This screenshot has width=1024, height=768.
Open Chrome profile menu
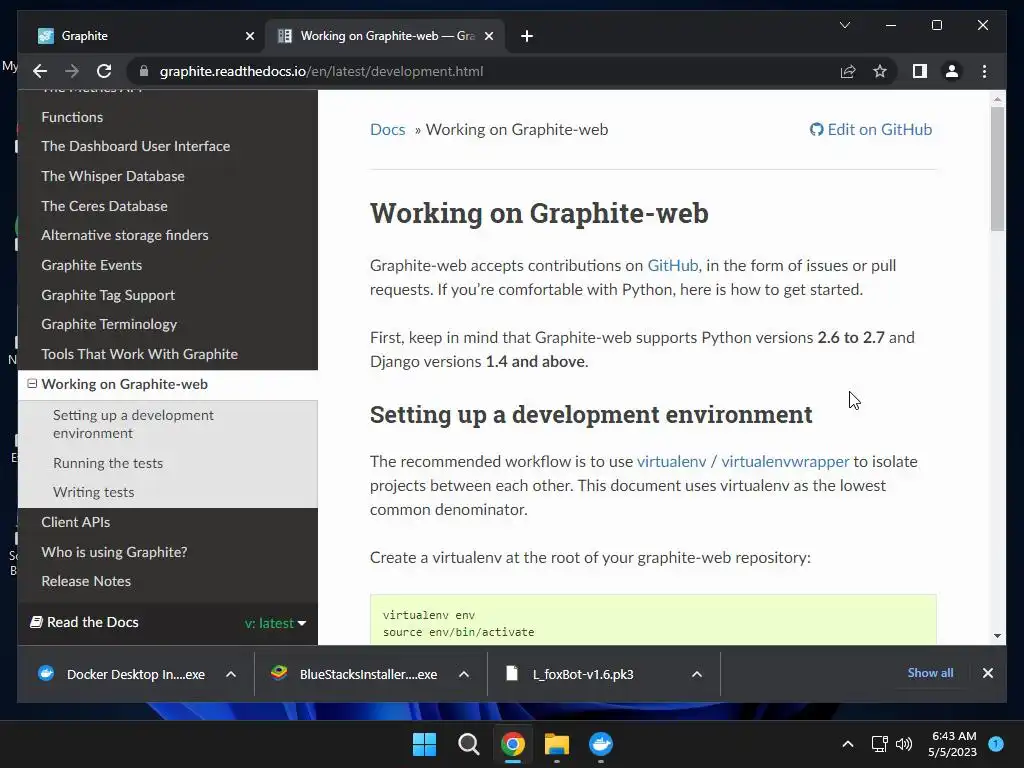click(x=952, y=71)
